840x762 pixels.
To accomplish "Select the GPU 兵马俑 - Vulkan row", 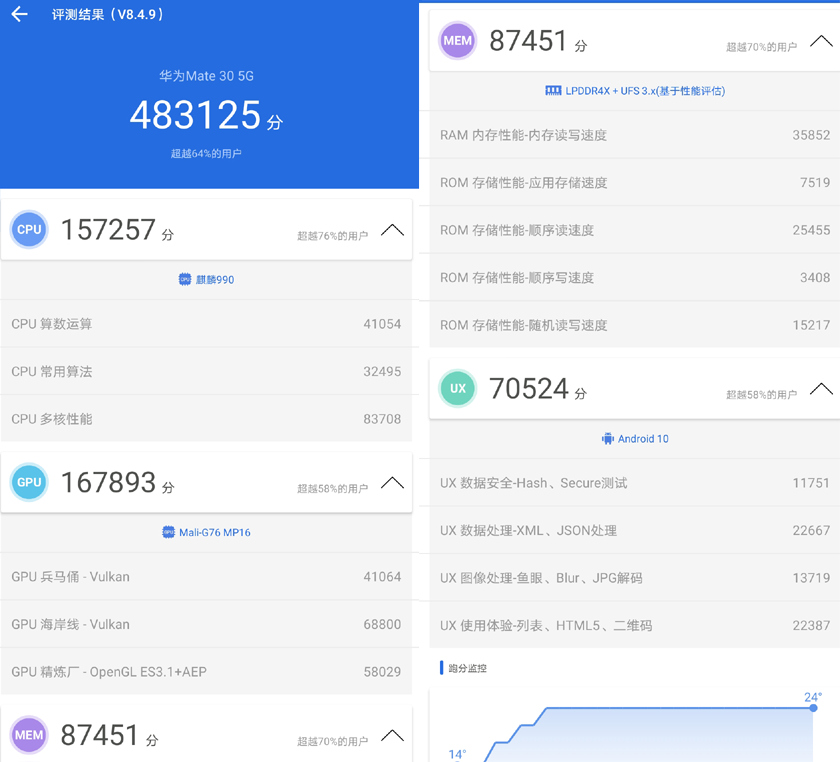I will [206, 577].
